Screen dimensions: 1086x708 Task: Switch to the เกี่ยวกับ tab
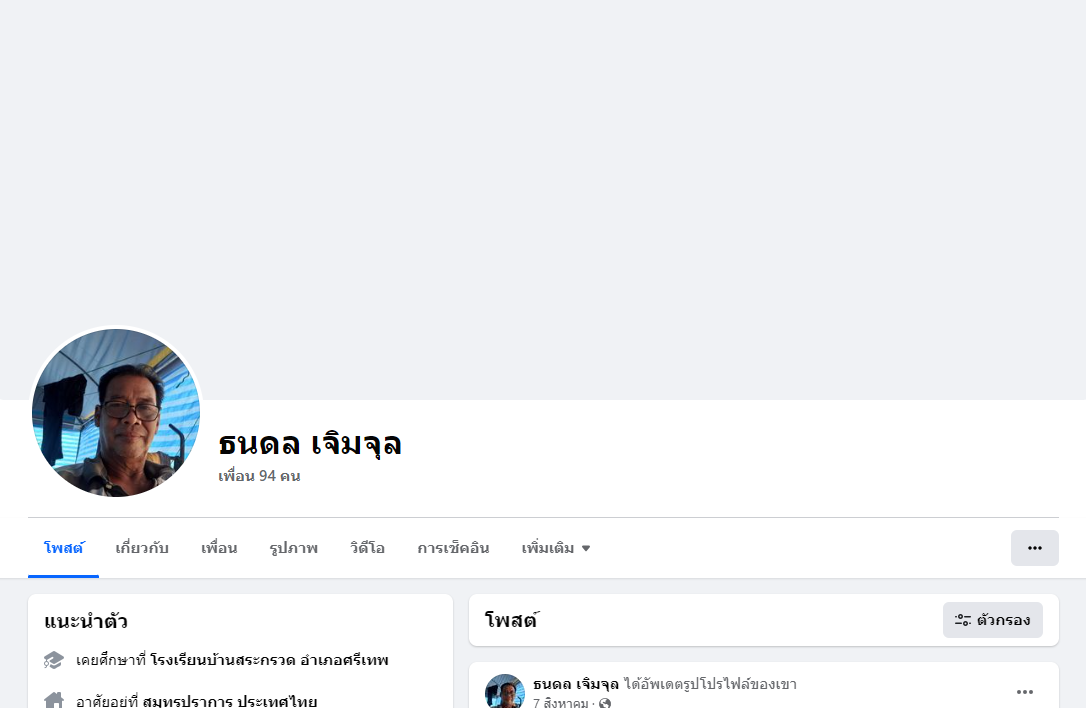click(142, 548)
